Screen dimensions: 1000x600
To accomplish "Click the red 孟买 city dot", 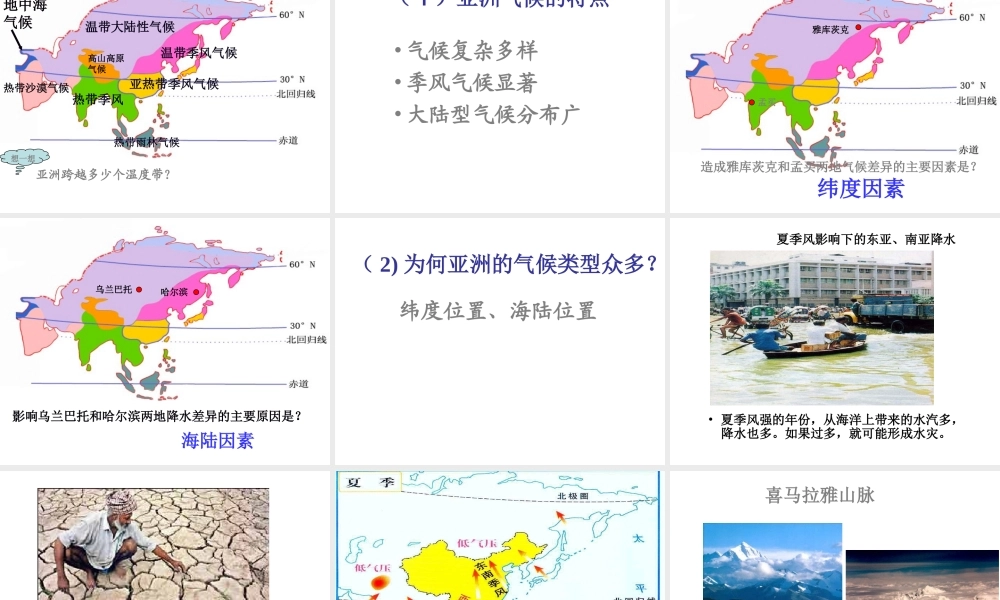I will [752, 102].
